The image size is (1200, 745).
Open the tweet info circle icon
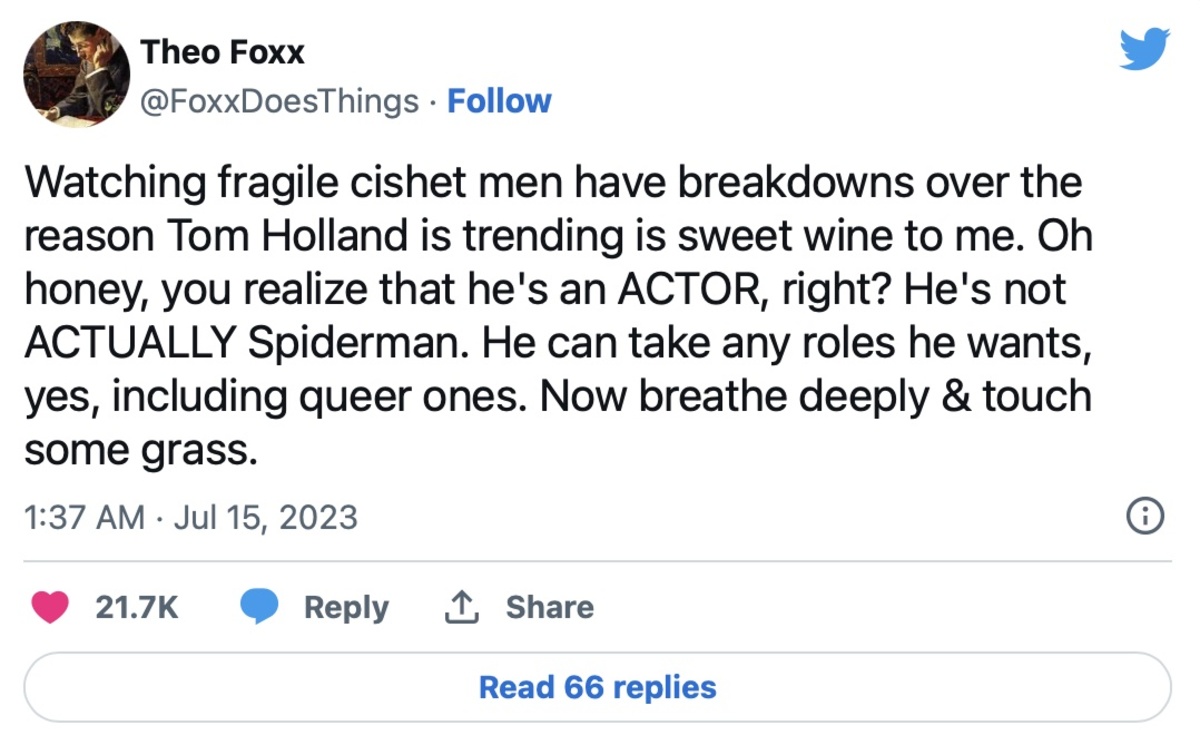[1144, 516]
